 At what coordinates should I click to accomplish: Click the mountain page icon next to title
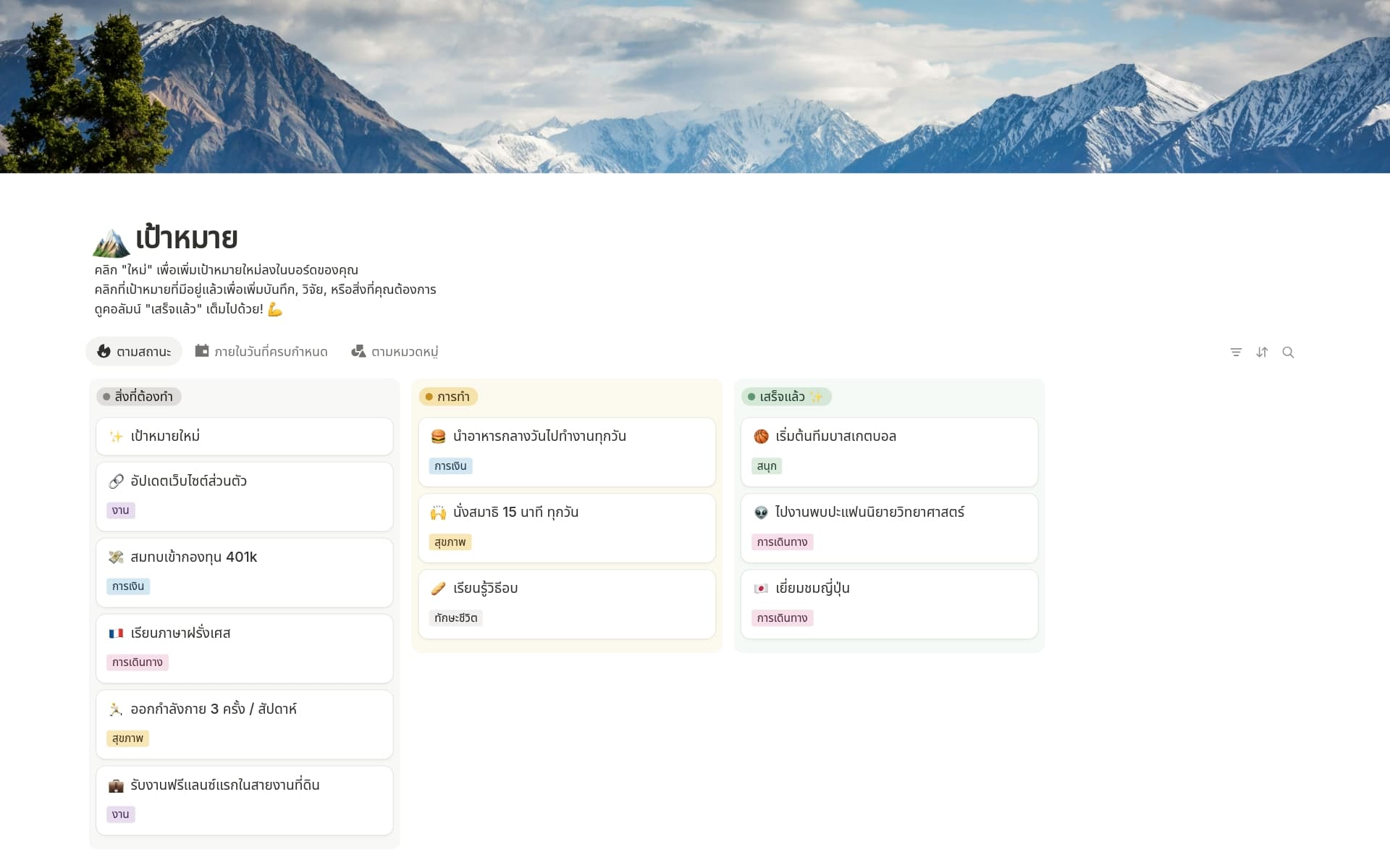[x=111, y=243]
